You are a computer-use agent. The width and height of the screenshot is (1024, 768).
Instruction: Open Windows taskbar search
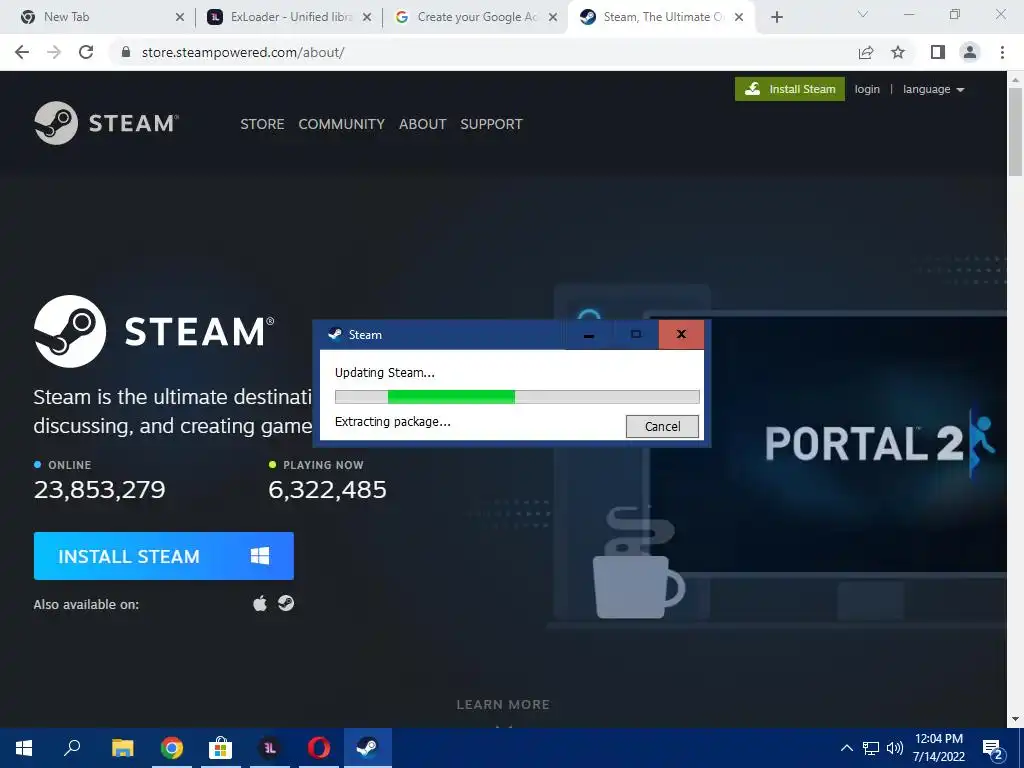(72, 748)
